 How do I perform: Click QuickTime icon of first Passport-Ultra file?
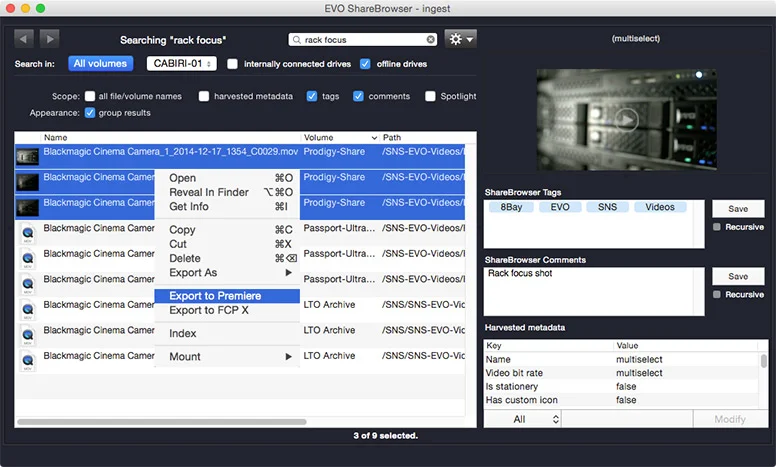(28, 233)
